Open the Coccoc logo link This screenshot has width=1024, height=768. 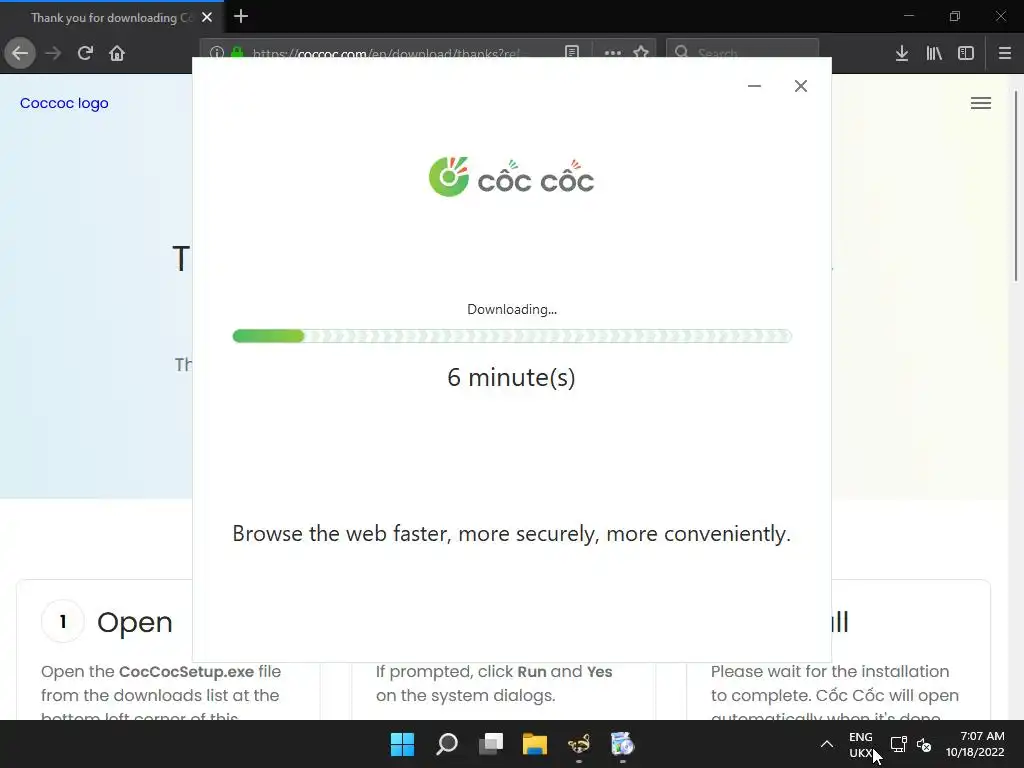64,103
